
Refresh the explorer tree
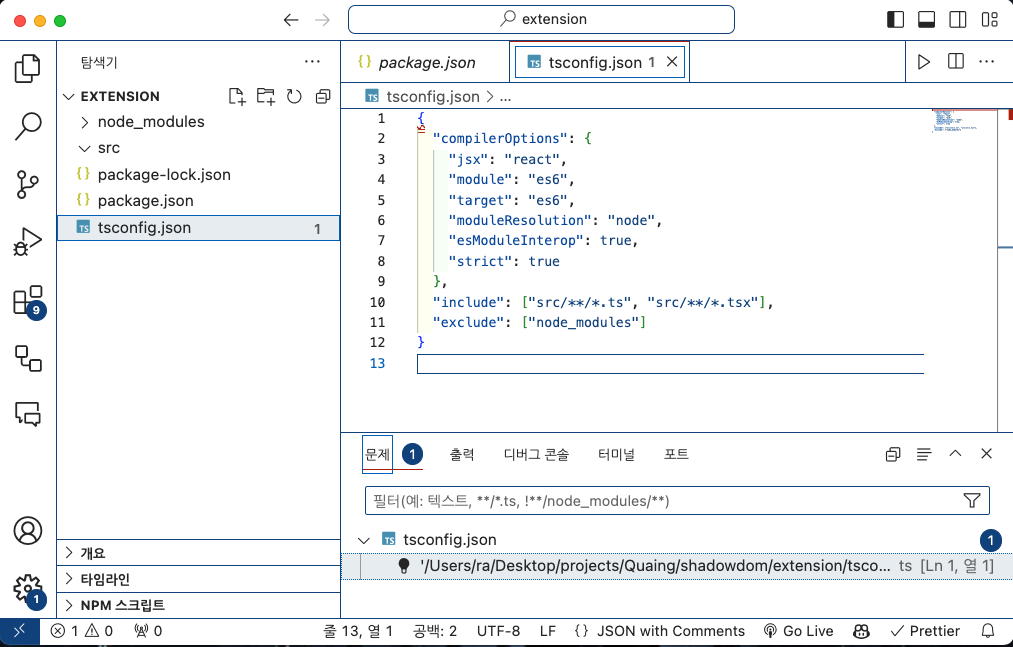pyautogui.click(x=294, y=96)
